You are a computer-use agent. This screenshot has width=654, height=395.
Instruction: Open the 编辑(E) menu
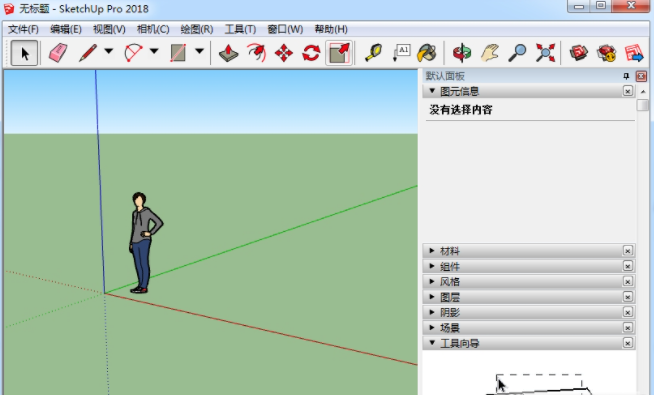pos(65,29)
